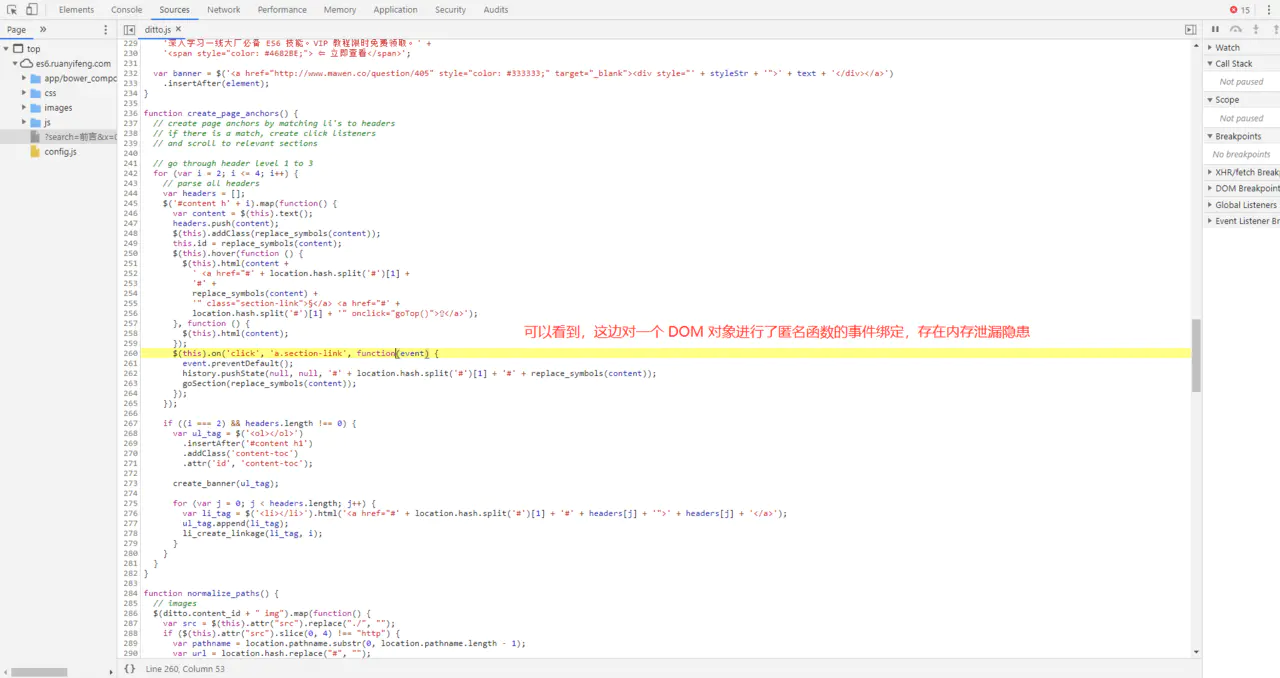The height and width of the screenshot is (678, 1280).
Task: Switch to the Memory tab
Action: click(x=340, y=10)
